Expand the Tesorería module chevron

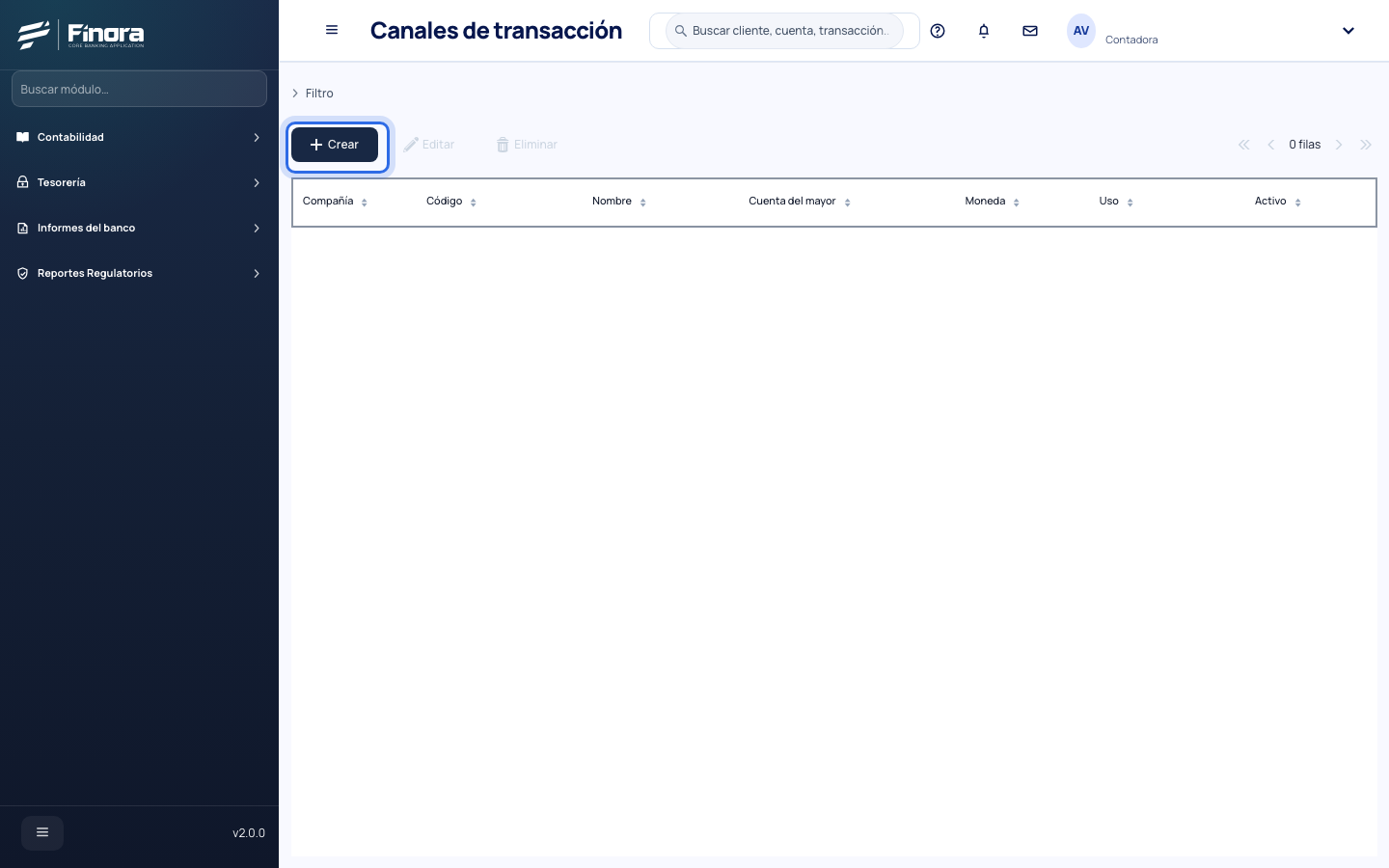pos(257,182)
